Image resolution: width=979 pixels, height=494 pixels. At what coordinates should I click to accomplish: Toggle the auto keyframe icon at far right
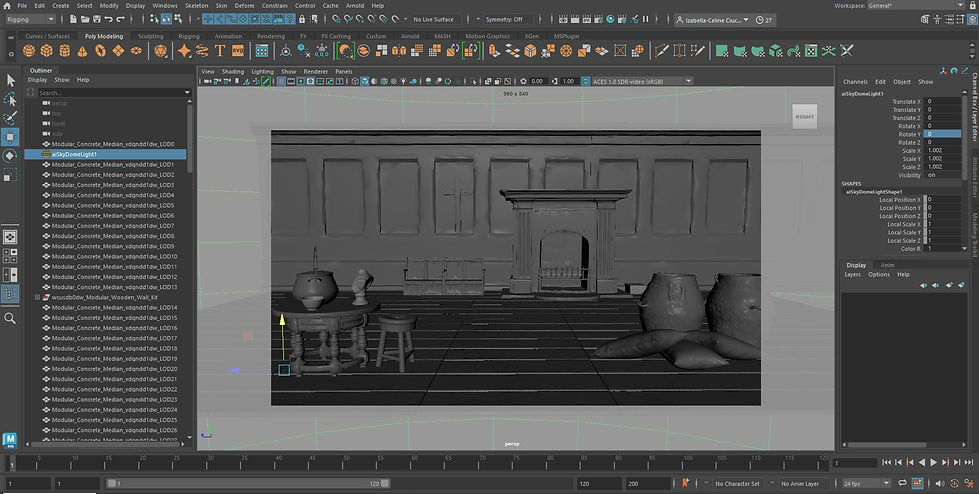click(954, 483)
